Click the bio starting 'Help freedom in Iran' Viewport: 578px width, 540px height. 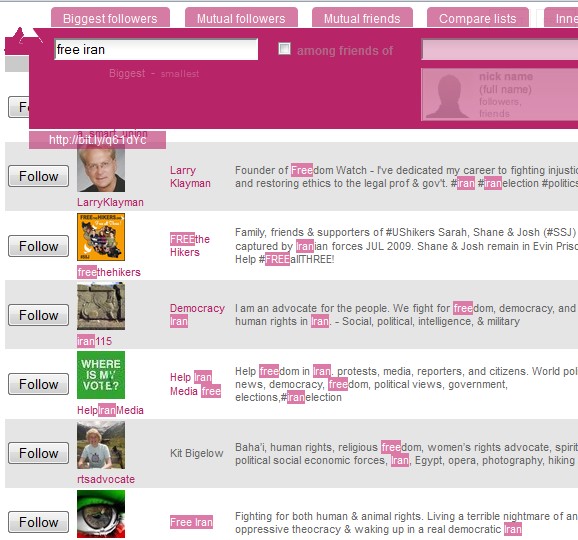pos(406,384)
